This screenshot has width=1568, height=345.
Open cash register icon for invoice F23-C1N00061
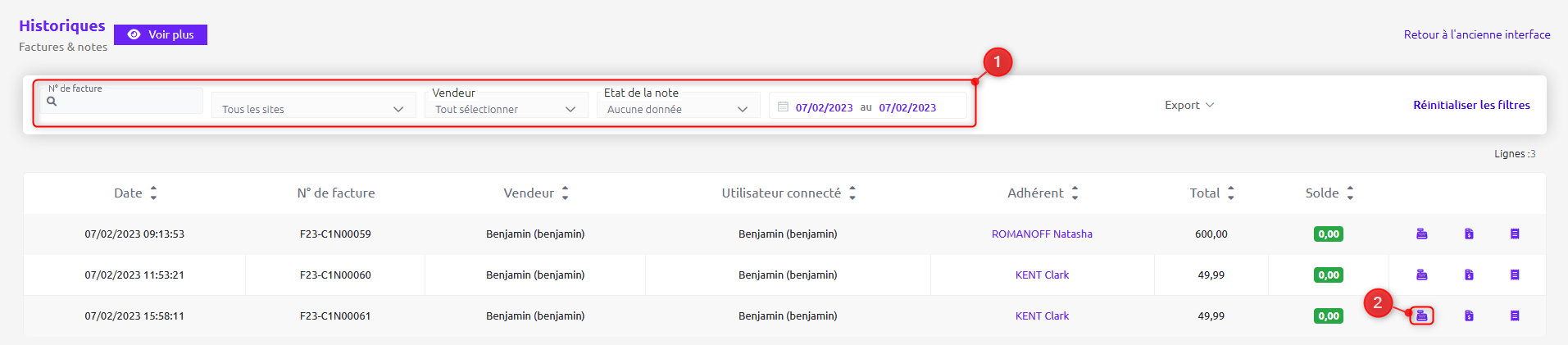point(1422,315)
